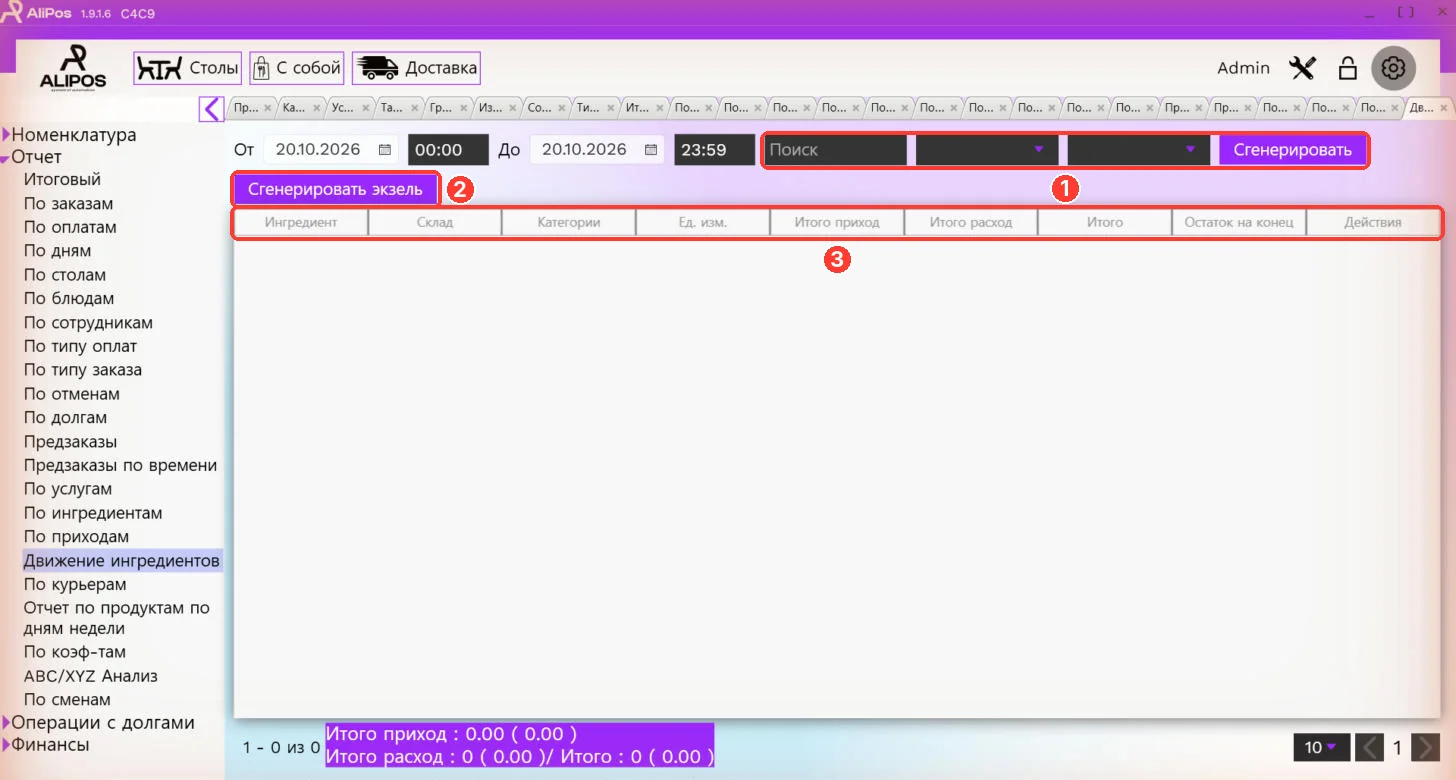1456x780 pixels.
Task: Click the Поиск search field
Action: click(x=835, y=150)
